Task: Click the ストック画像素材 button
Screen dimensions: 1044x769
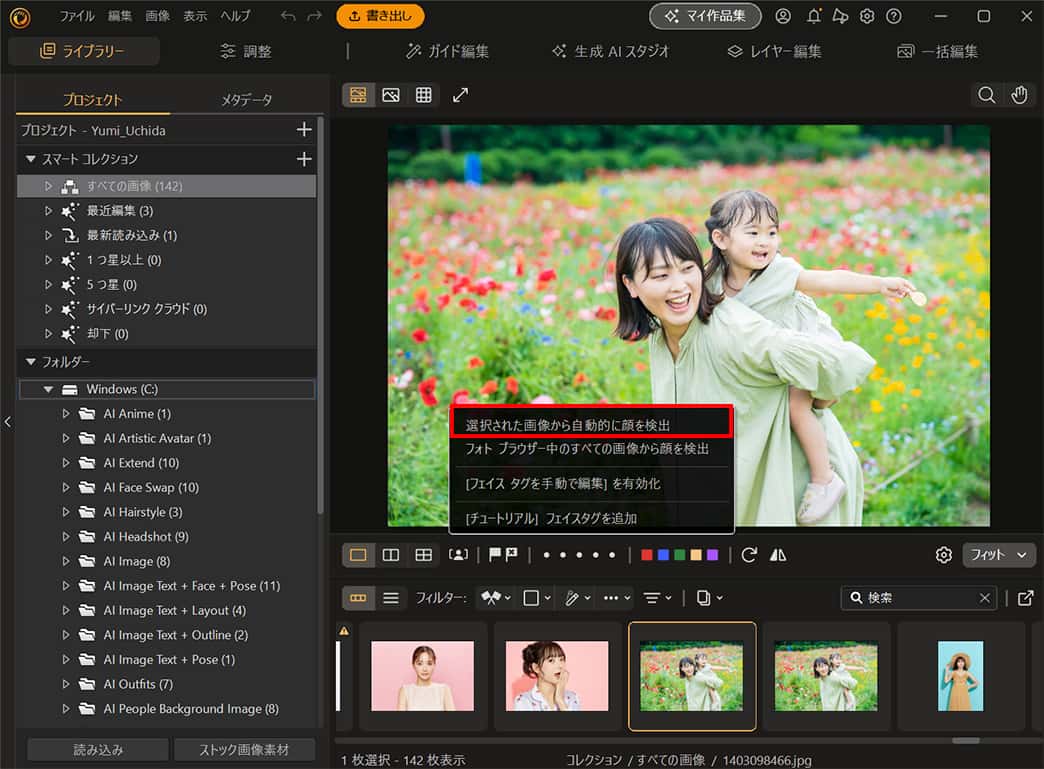Action: pos(244,750)
